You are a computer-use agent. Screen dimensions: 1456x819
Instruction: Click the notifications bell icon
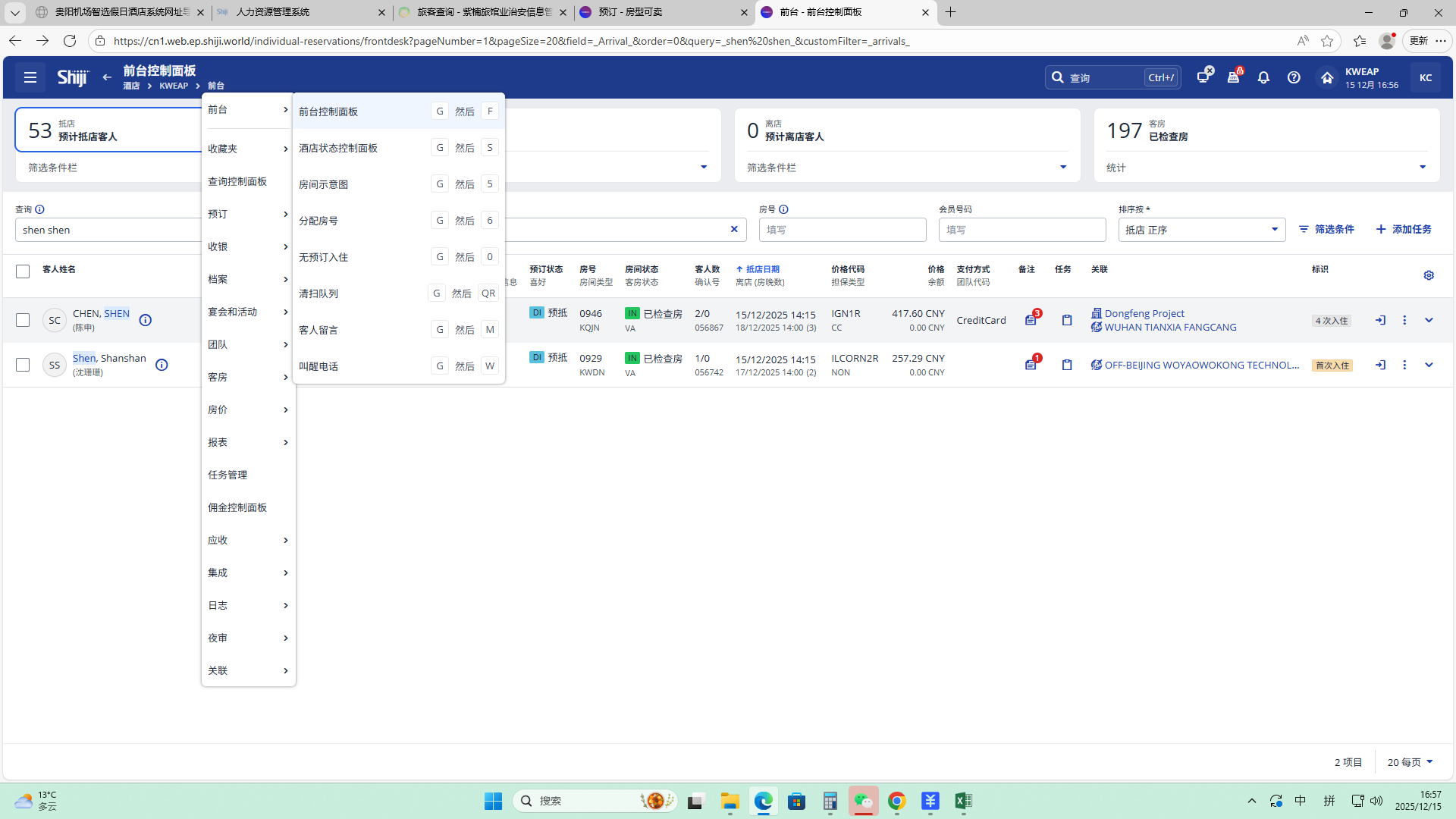point(1263,77)
